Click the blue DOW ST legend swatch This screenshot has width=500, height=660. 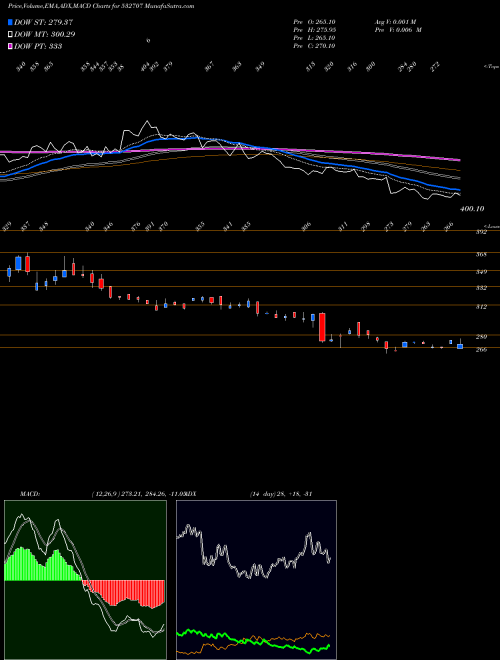click(x=11, y=22)
